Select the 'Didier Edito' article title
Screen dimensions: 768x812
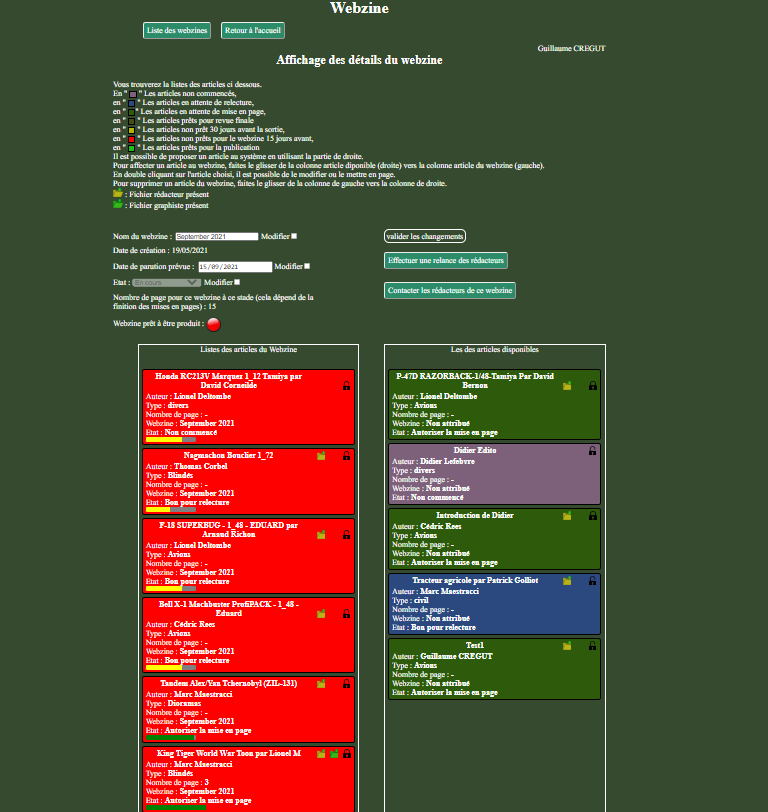tap(475, 451)
